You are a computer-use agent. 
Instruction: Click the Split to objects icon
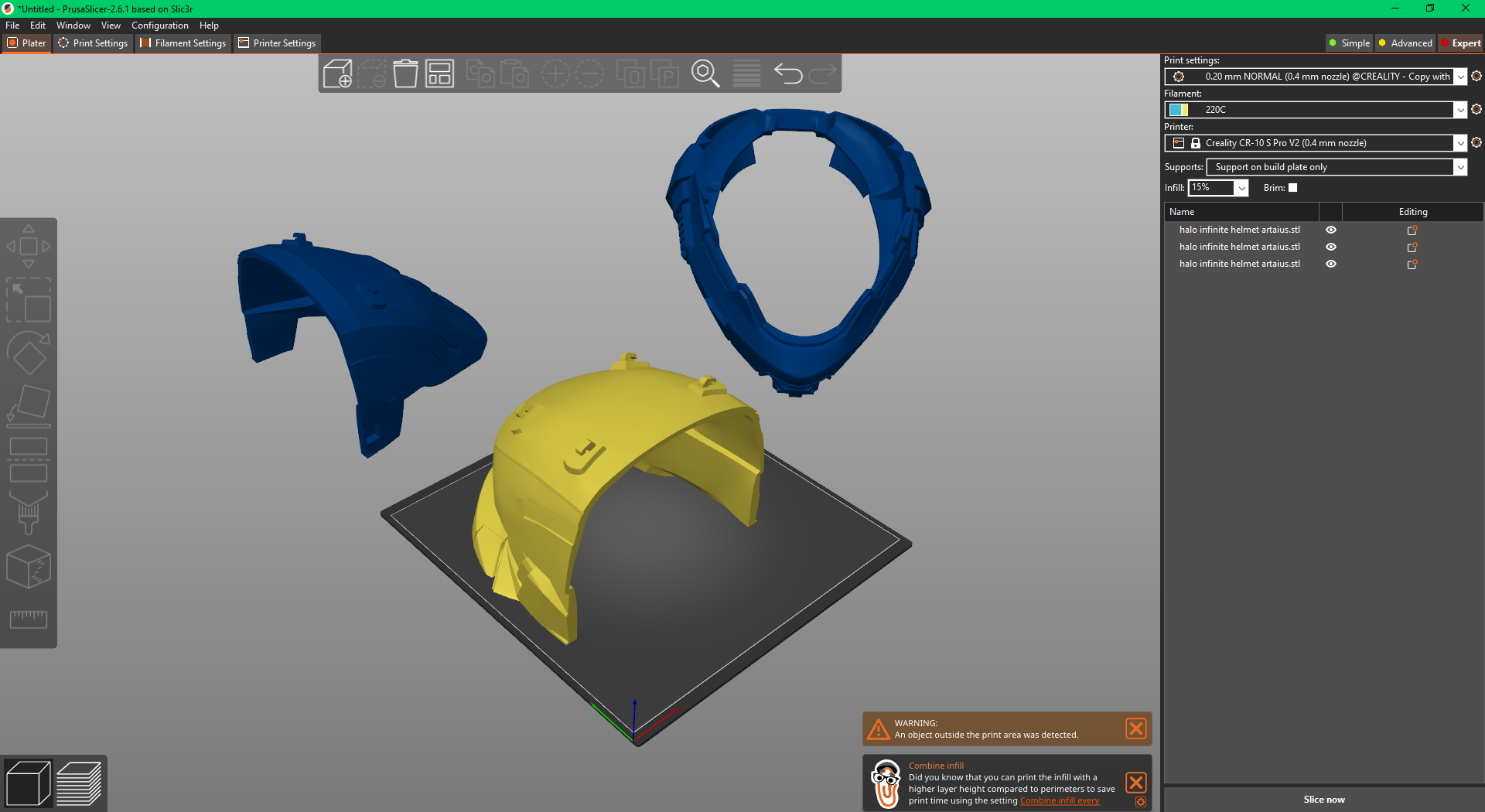click(630, 73)
